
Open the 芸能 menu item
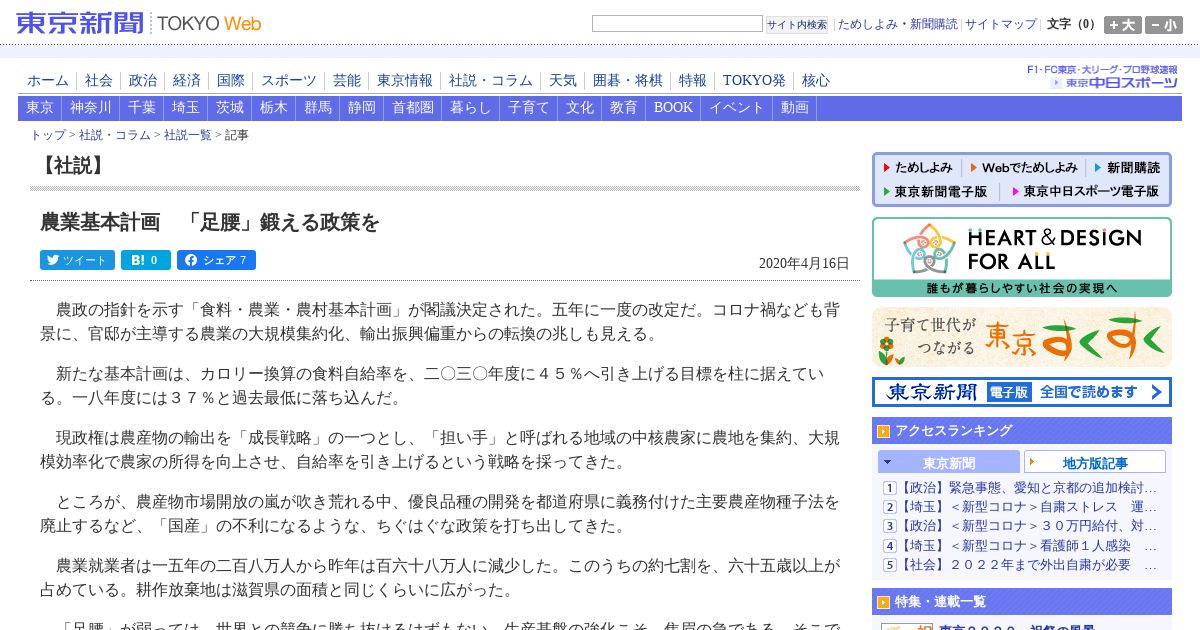pyautogui.click(x=347, y=81)
